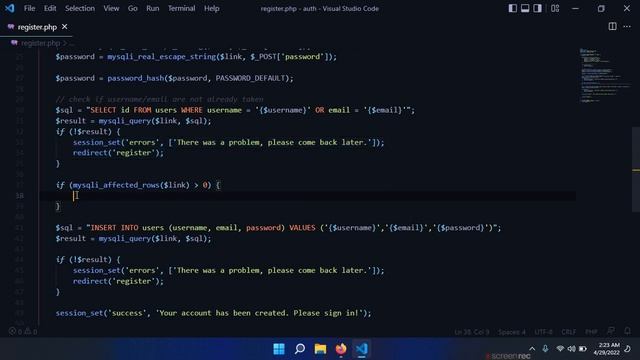This screenshot has width=640, height=360.
Task: Select the PHP language mode
Action: tap(591, 332)
